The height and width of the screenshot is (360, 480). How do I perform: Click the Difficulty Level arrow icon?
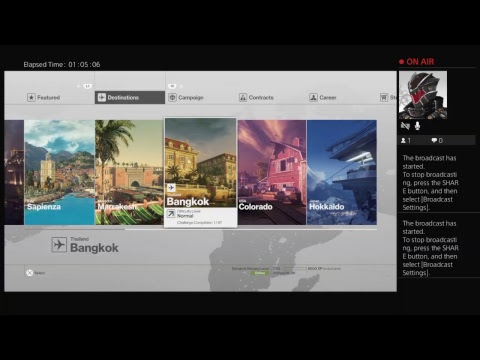click(x=171, y=213)
